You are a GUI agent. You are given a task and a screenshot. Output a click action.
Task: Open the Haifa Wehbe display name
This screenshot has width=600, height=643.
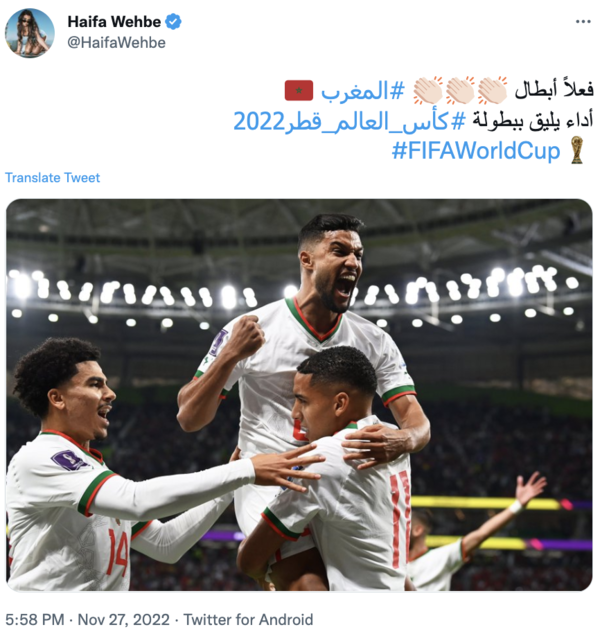(114, 22)
